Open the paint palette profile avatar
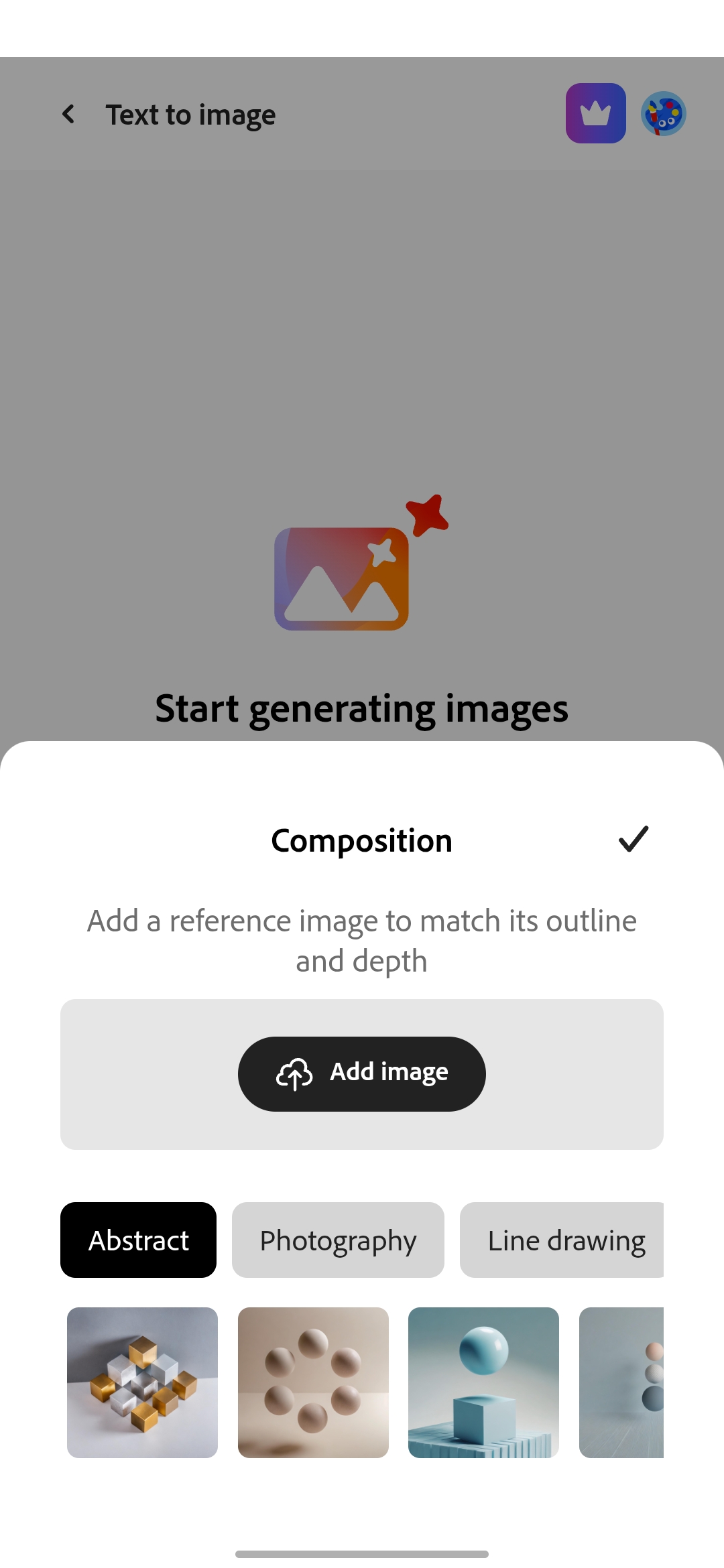724x1568 pixels. [x=663, y=113]
